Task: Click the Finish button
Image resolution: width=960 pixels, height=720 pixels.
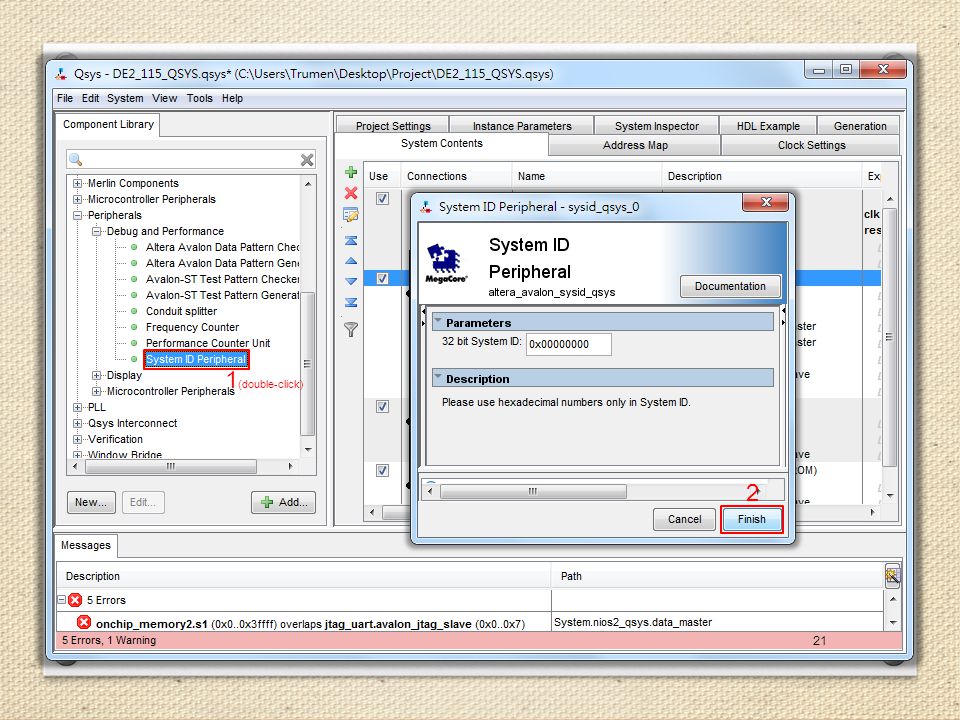Action: [752, 519]
